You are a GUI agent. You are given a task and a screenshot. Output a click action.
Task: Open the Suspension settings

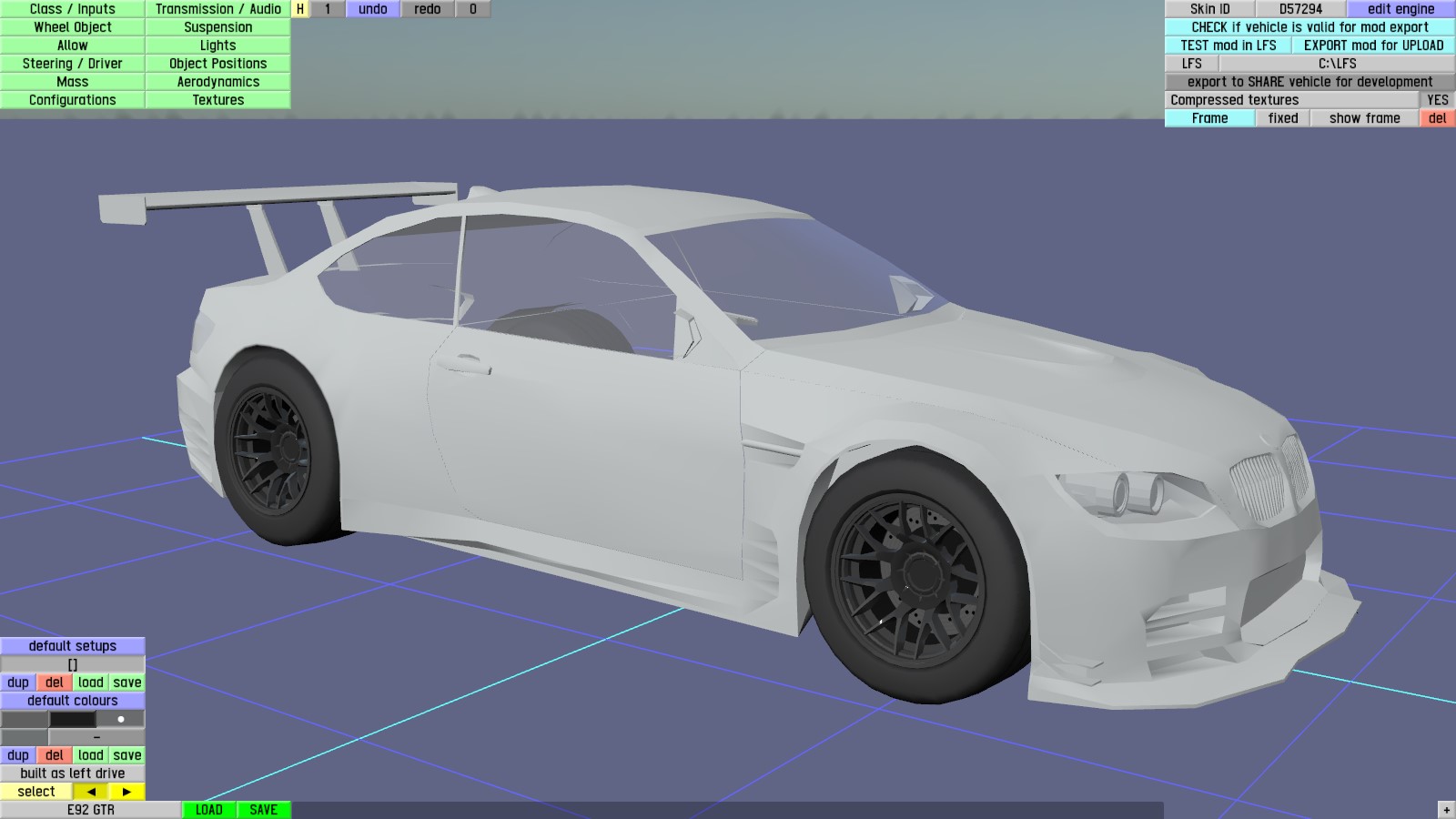[x=218, y=27]
